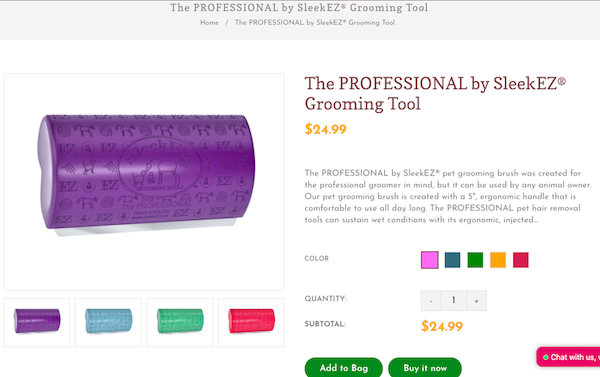Click the breadcrumb product page link
This screenshot has width=600, height=377.
click(x=315, y=23)
